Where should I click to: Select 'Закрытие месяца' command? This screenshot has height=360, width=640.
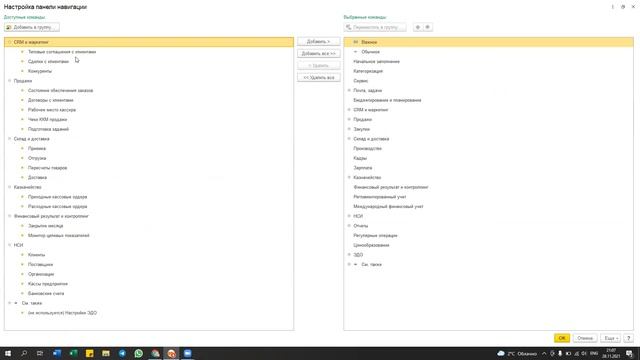click(46, 226)
